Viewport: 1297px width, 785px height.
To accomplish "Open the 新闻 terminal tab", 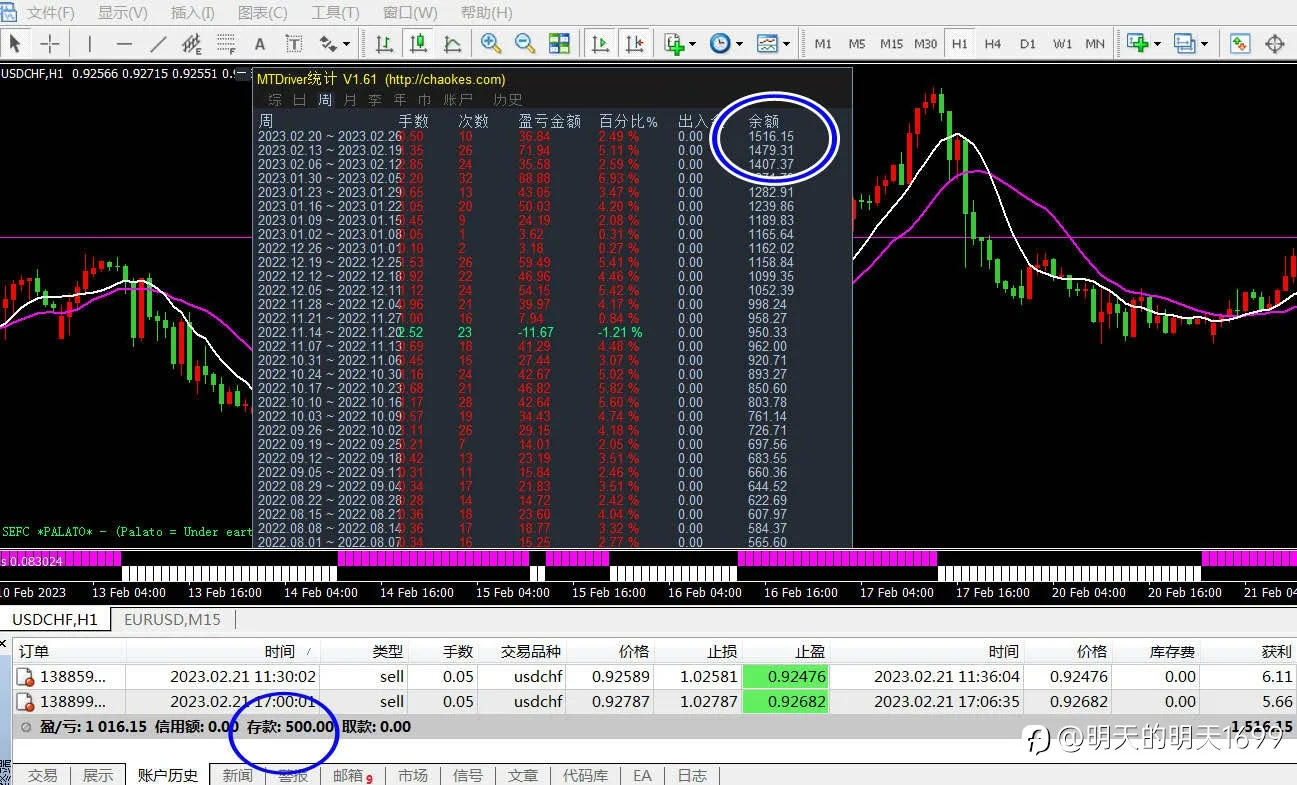I will coord(237,775).
